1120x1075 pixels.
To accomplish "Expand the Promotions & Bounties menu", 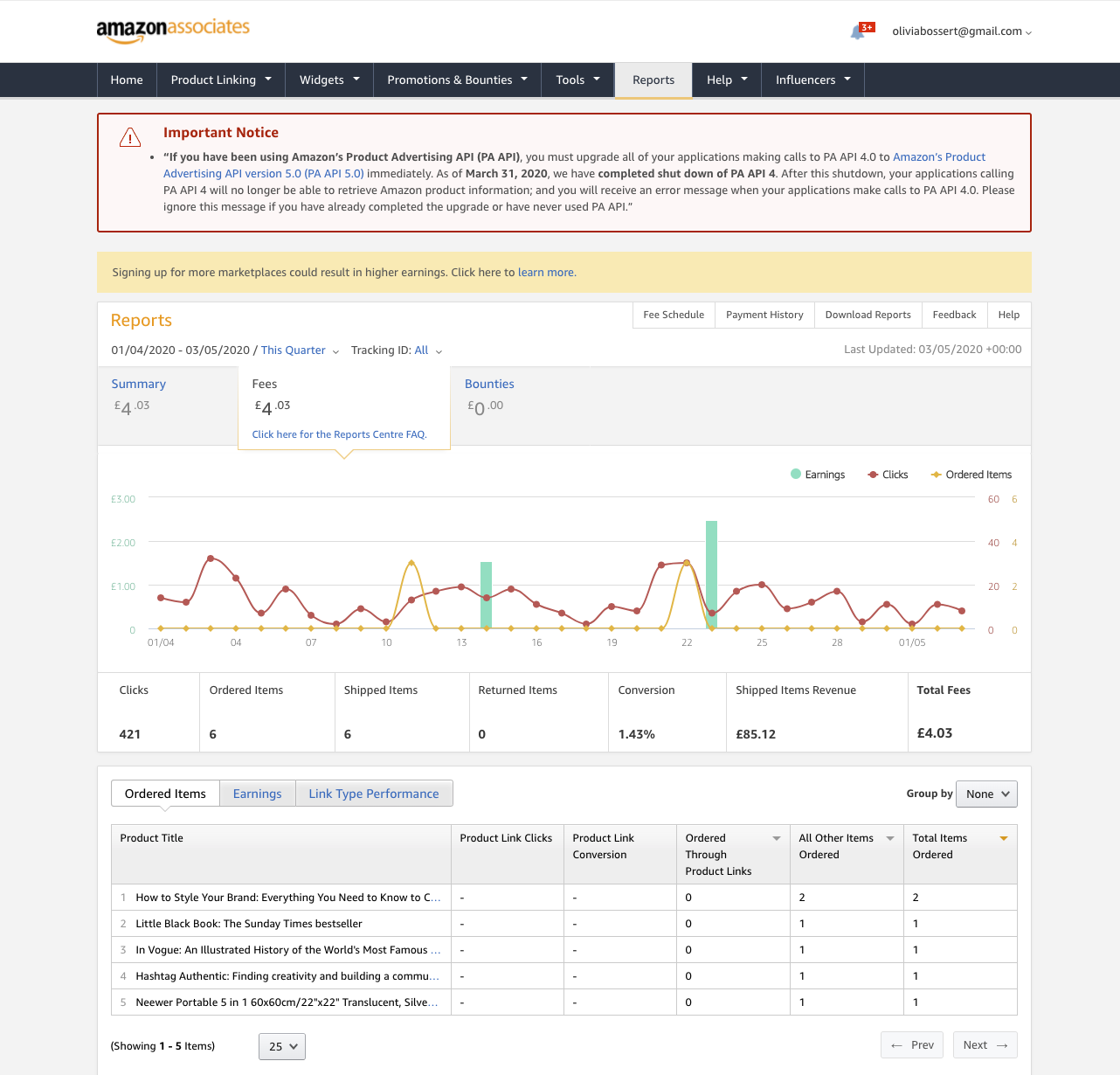I will pyautogui.click(x=457, y=80).
